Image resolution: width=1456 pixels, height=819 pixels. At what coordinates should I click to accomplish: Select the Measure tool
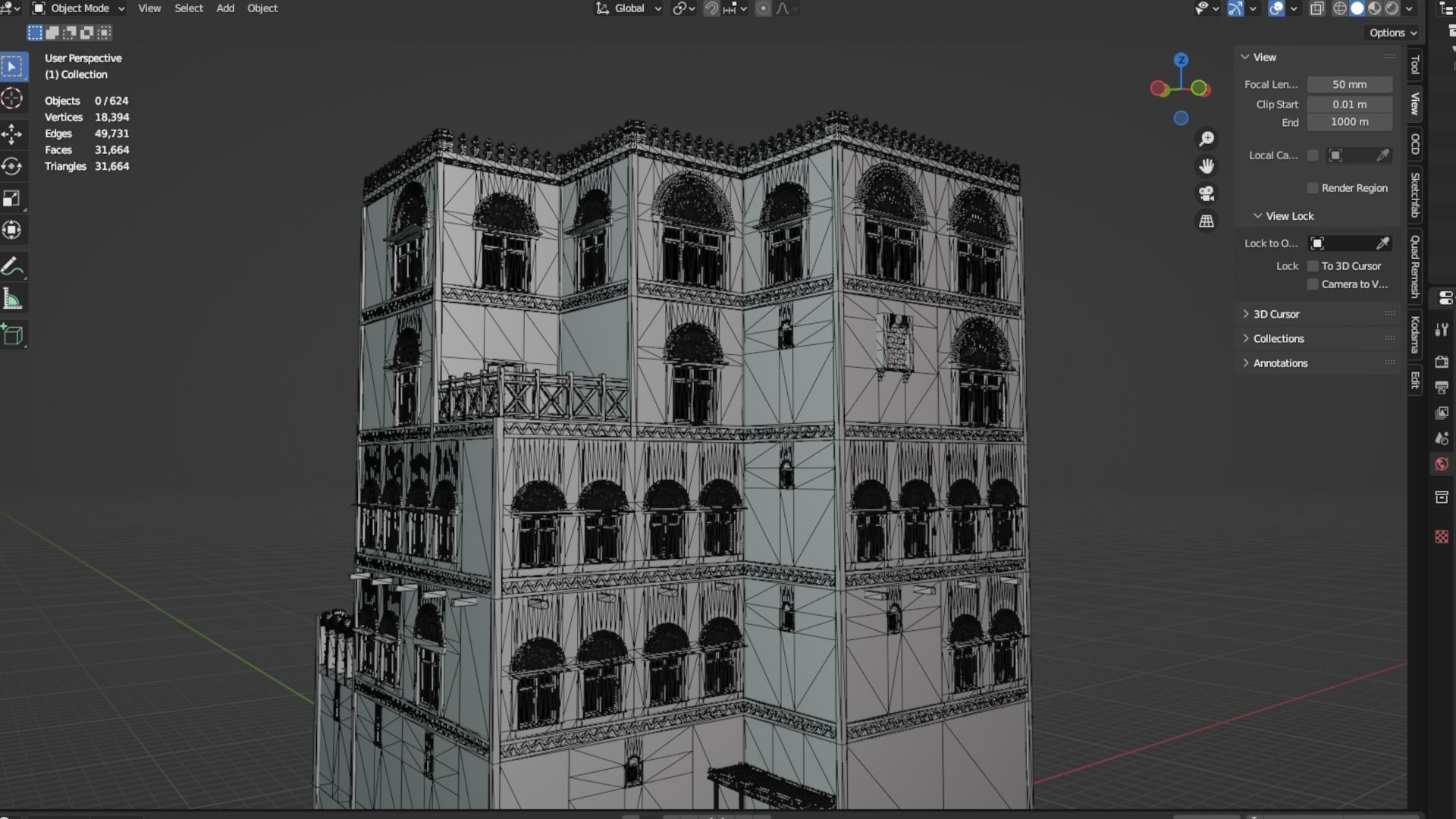(x=12, y=299)
